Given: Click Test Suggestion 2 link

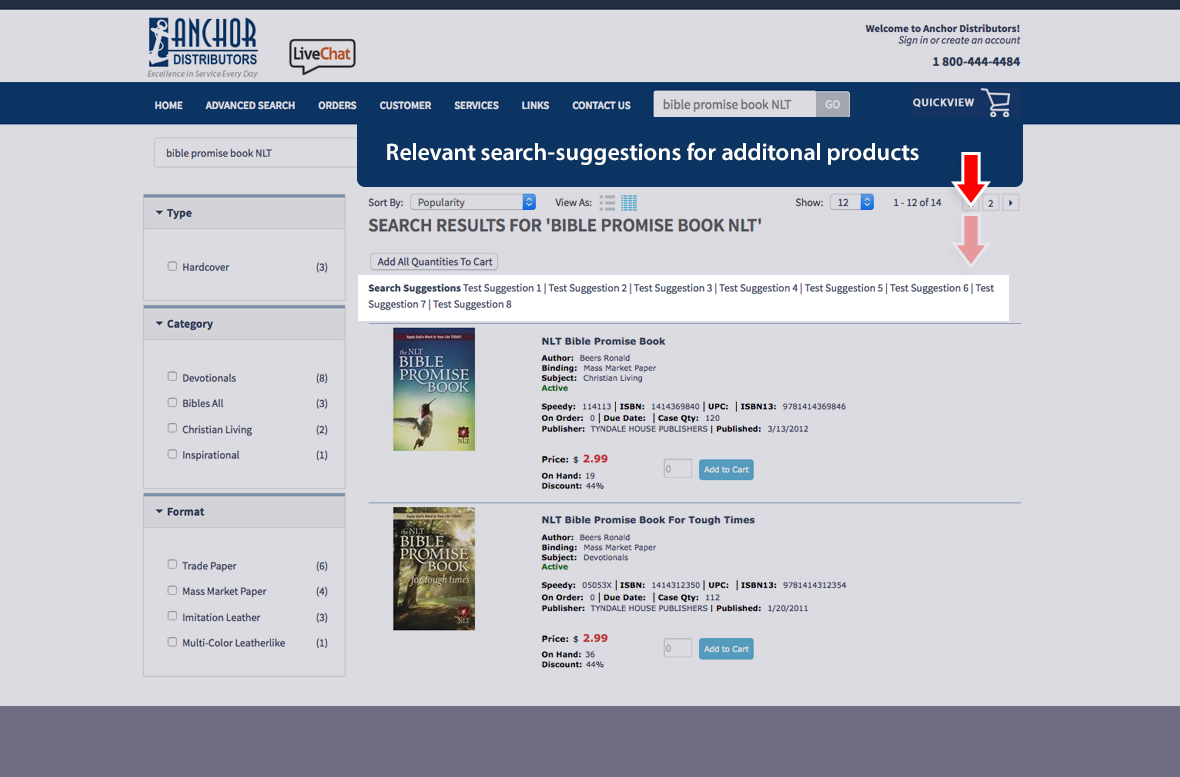Looking at the screenshot, I should [588, 288].
